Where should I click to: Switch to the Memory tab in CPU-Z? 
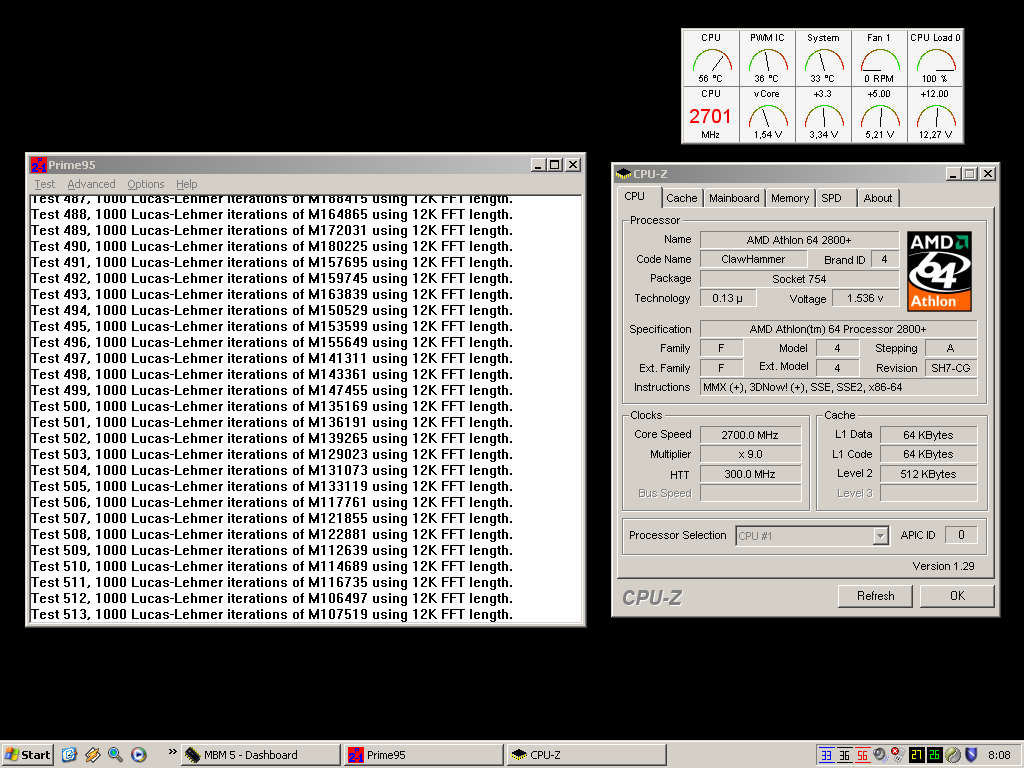point(789,198)
